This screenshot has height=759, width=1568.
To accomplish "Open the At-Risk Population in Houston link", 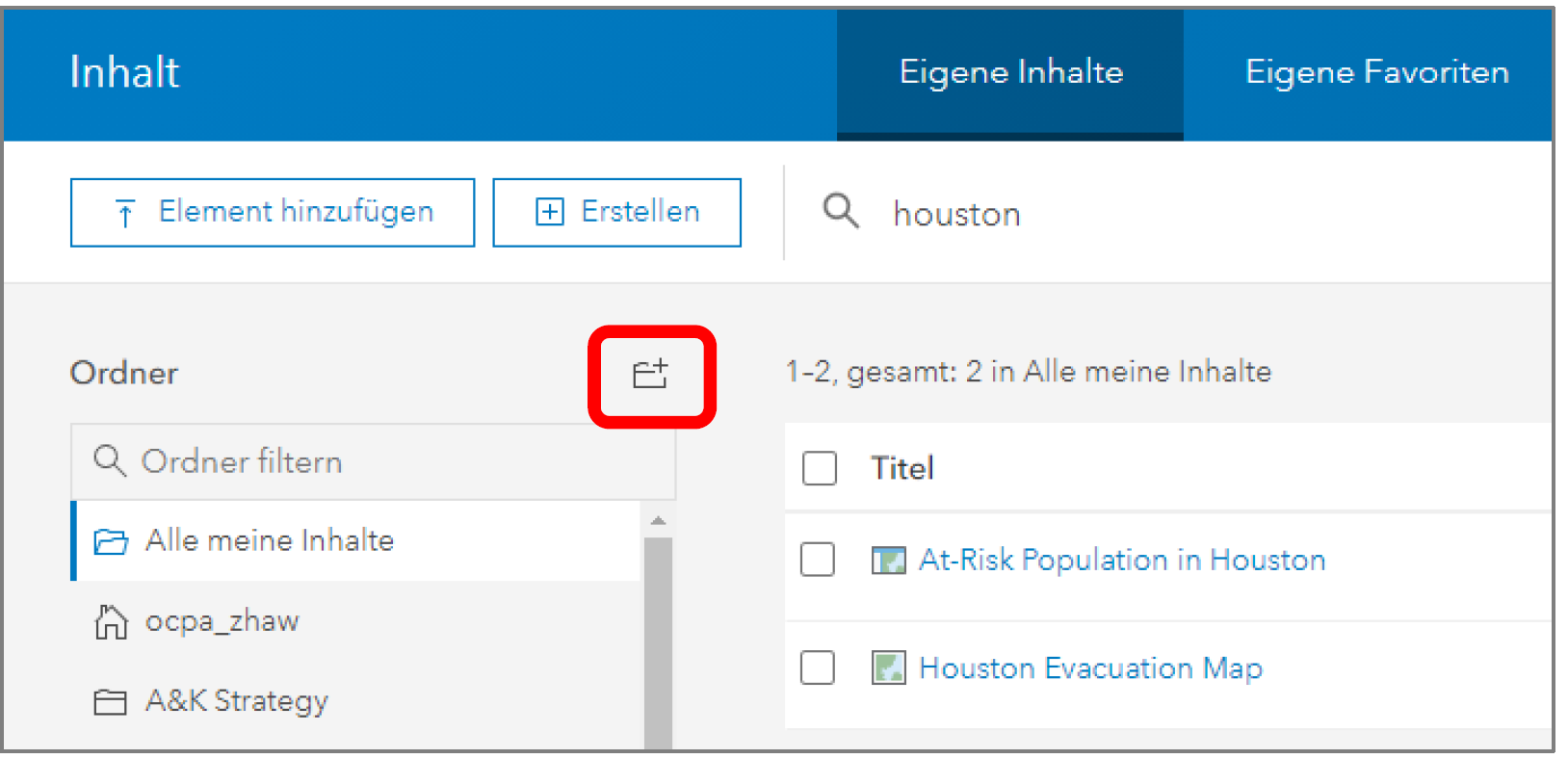I will [1122, 560].
